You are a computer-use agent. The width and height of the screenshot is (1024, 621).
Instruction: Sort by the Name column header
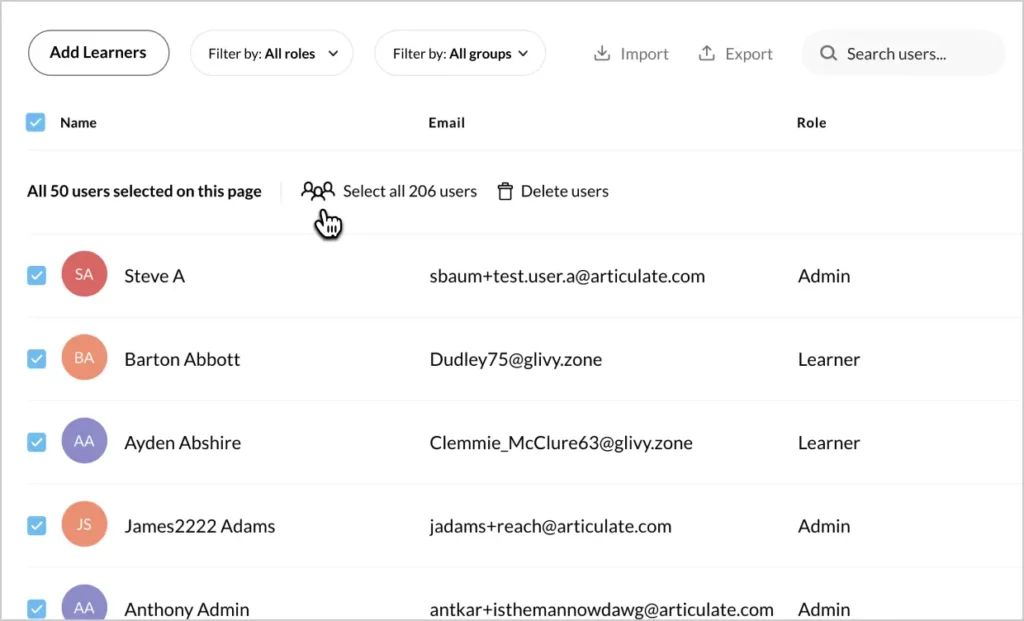click(78, 123)
